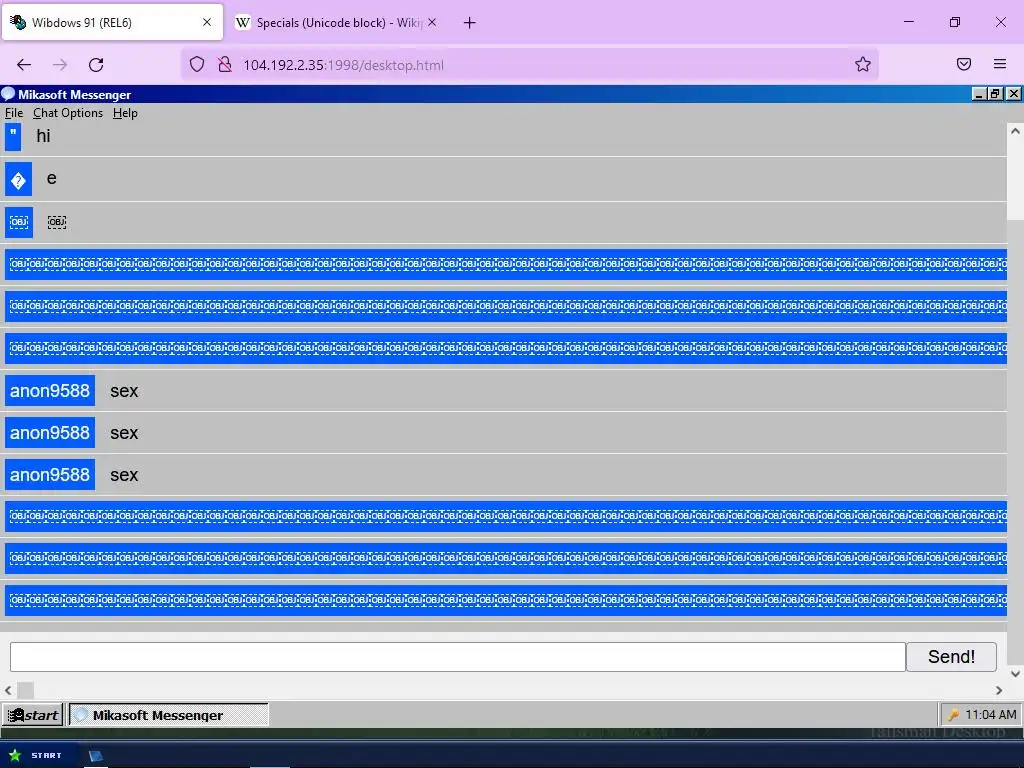The width and height of the screenshot is (1024, 768).
Task: Click the address bar URL field
Action: click(x=529, y=65)
